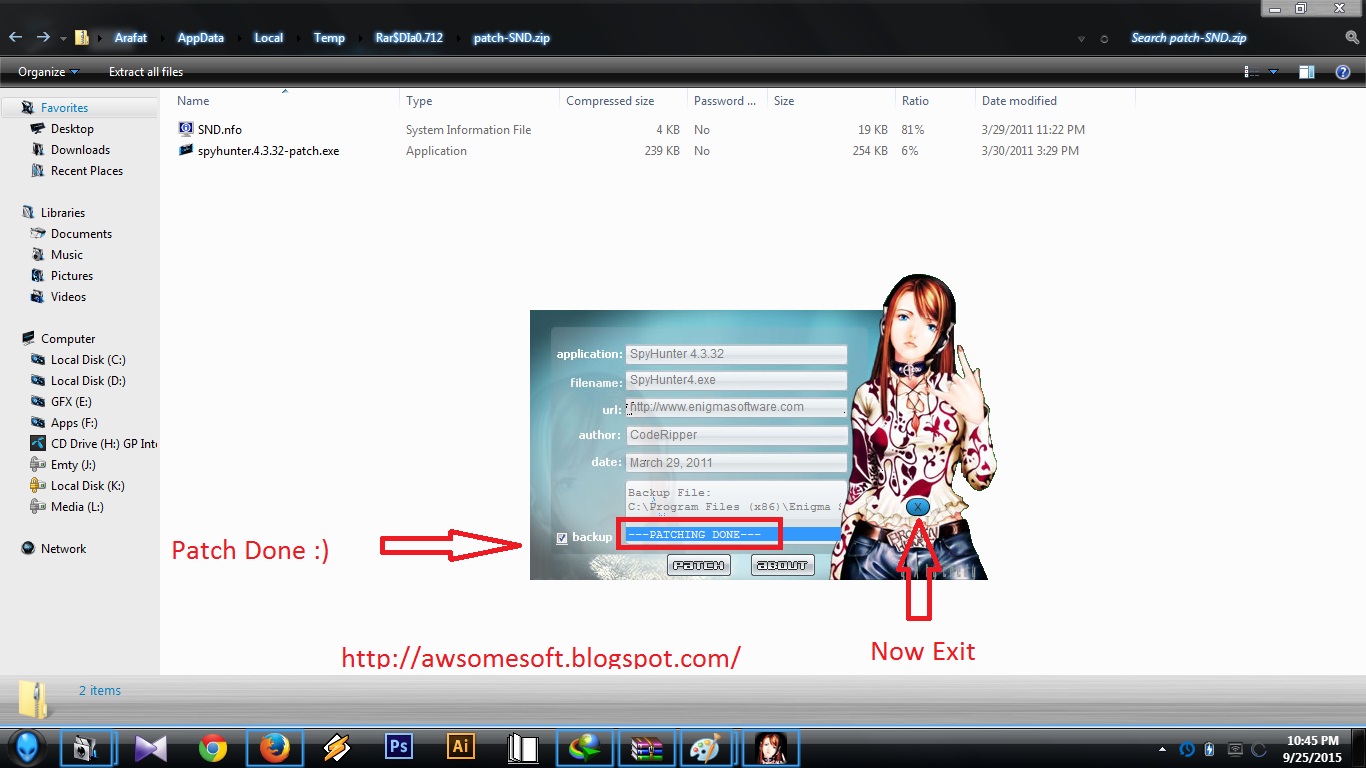This screenshot has width=1366, height=768.
Task: Open Desktop in Favorites
Action: pos(72,129)
